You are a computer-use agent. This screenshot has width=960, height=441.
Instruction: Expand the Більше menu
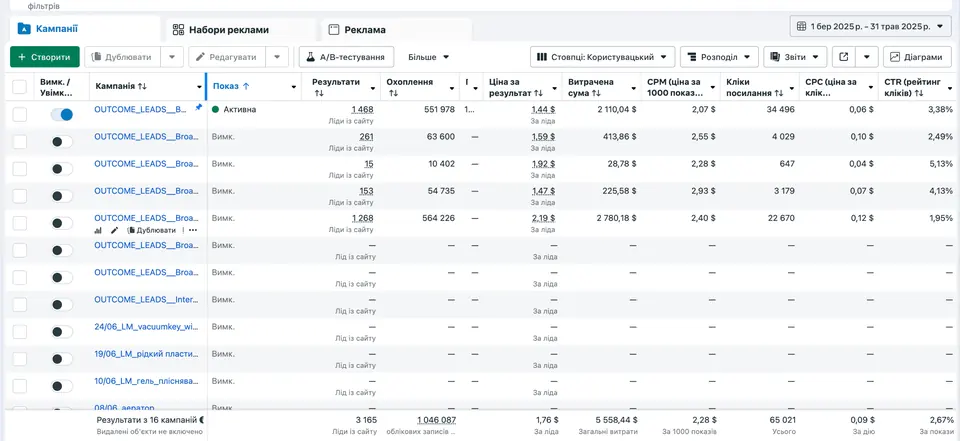point(429,57)
